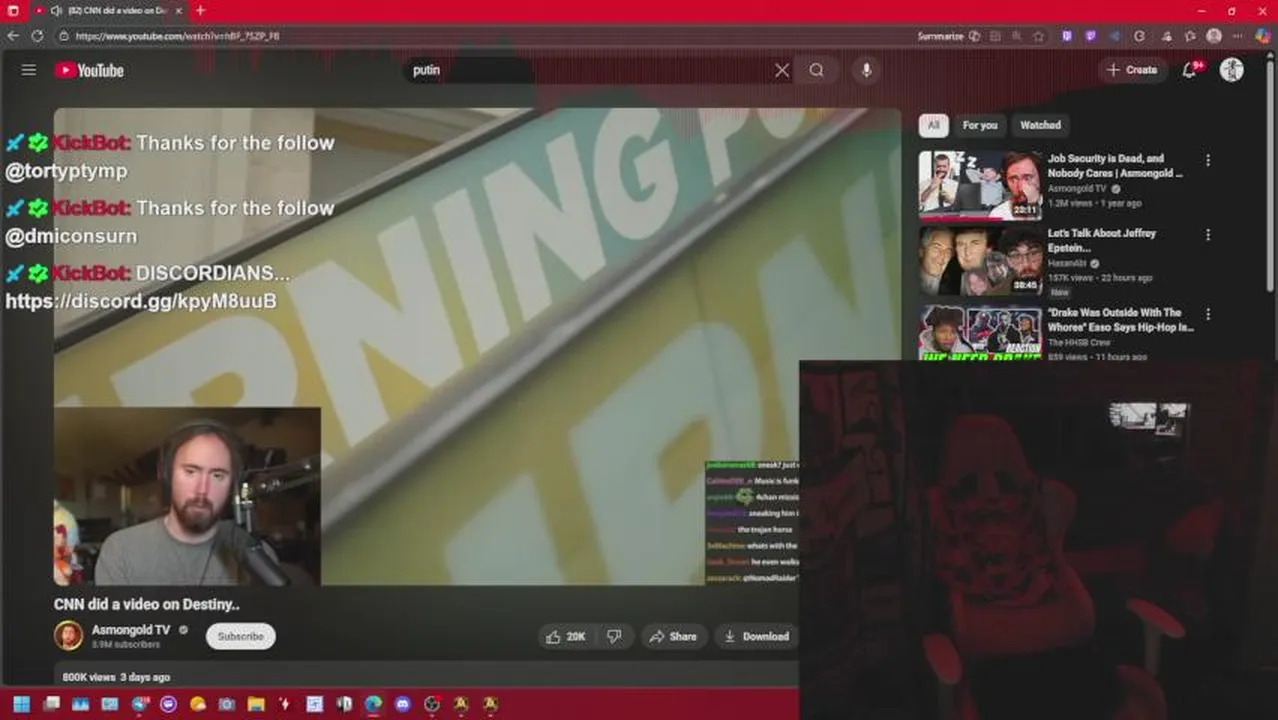Open File Explorer from the taskbar
Screen dimensions: 1278x720
click(256, 704)
